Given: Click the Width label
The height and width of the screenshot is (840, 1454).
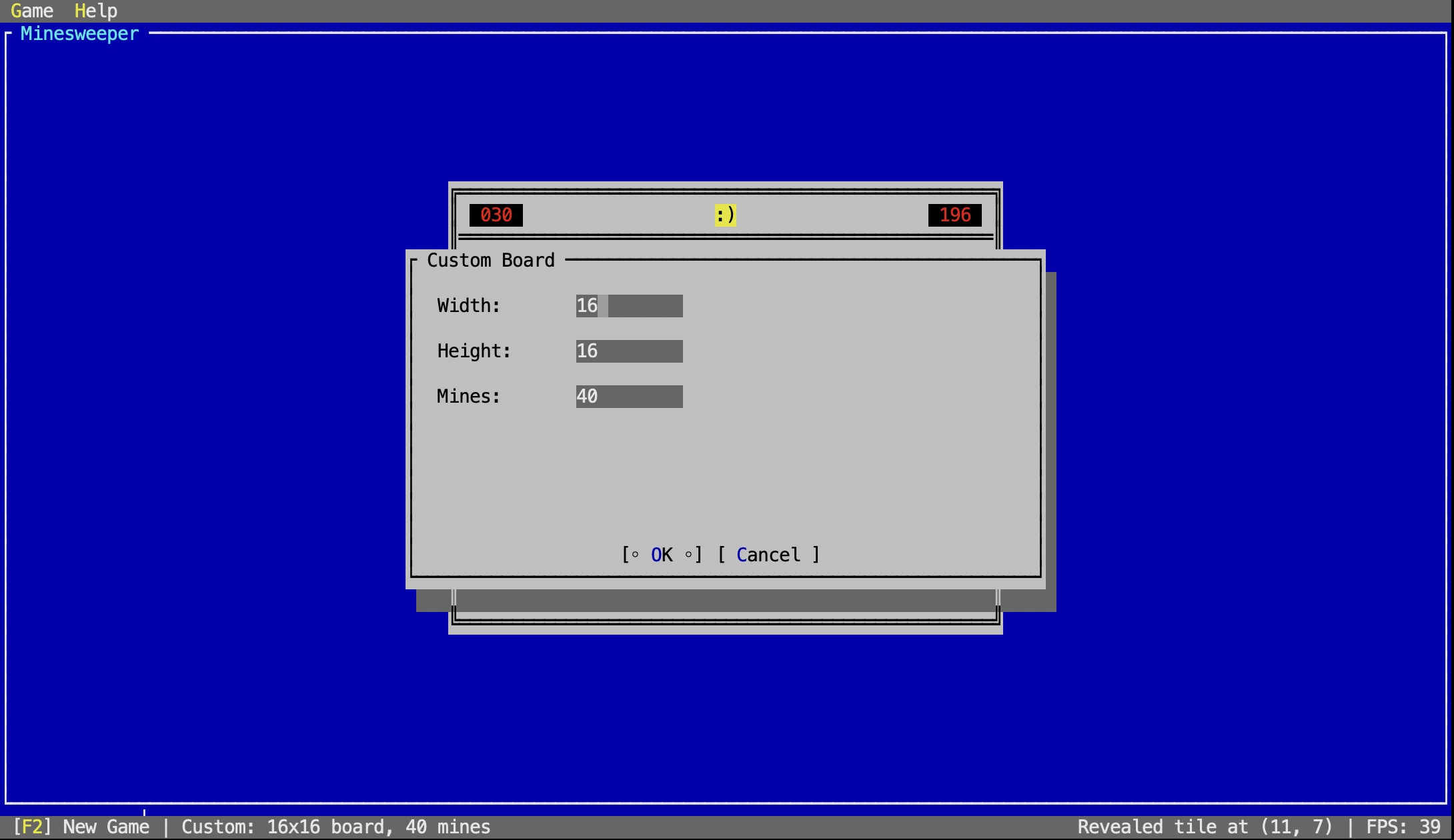Looking at the screenshot, I should [468, 306].
